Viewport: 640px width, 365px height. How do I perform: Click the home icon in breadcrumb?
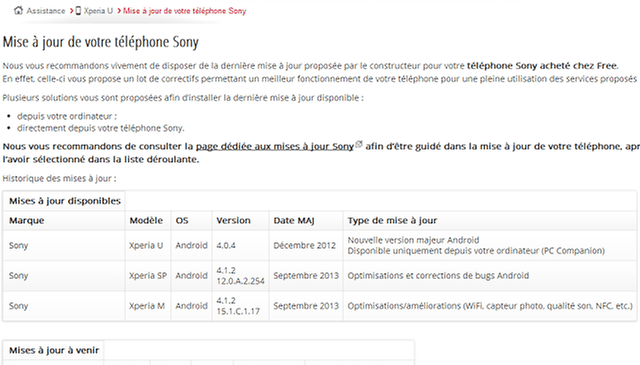coord(18,11)
